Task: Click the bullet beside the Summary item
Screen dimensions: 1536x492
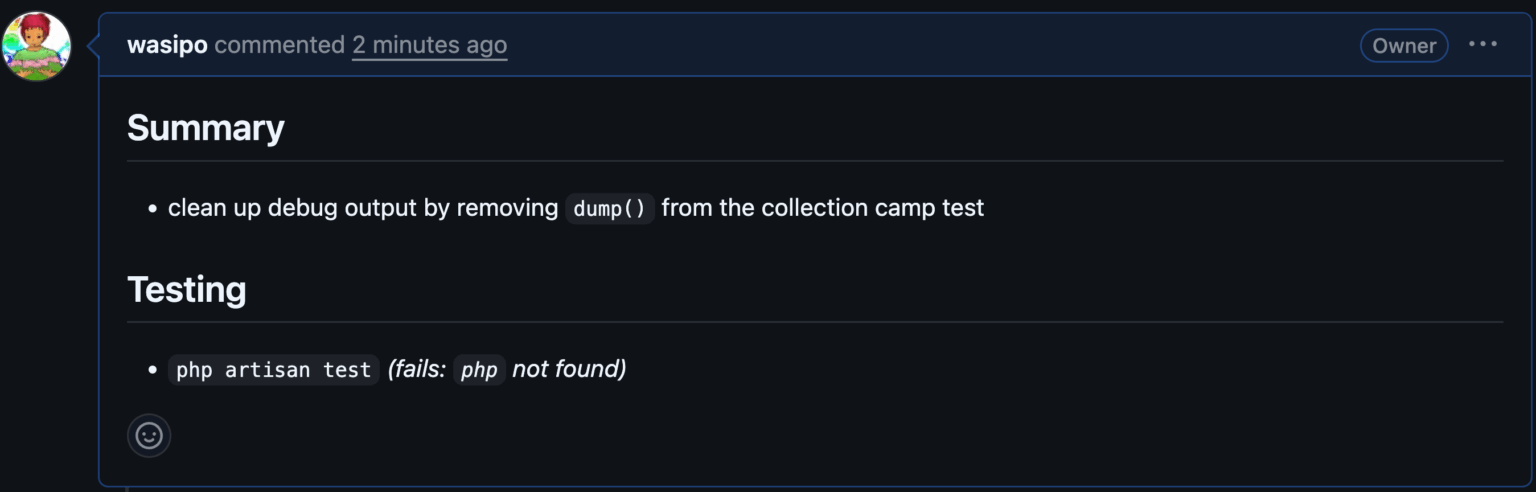Action: click(x=153, y=209)
